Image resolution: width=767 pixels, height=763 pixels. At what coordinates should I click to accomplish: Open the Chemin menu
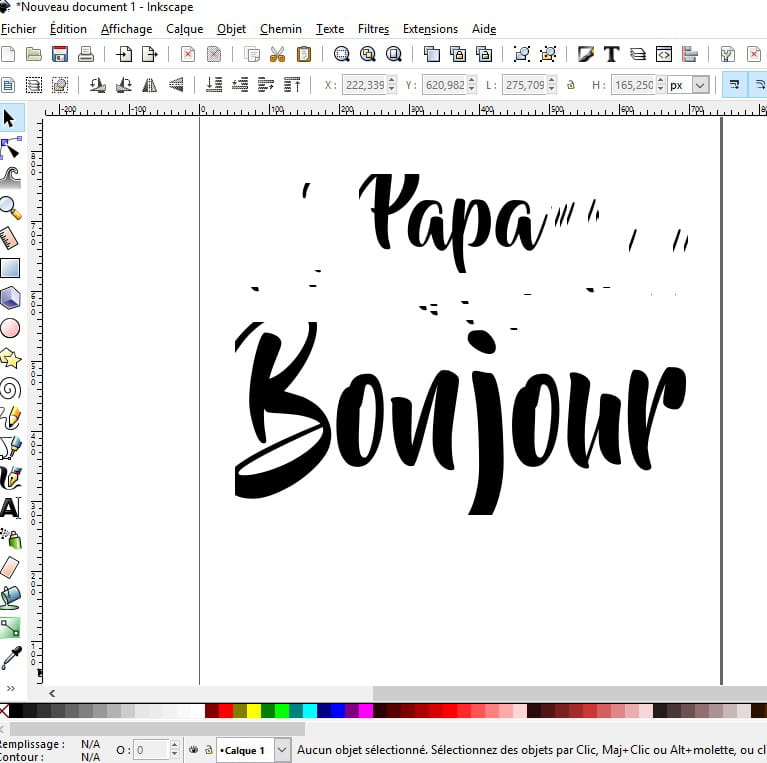pyautogui.click(x=281, y=29)
